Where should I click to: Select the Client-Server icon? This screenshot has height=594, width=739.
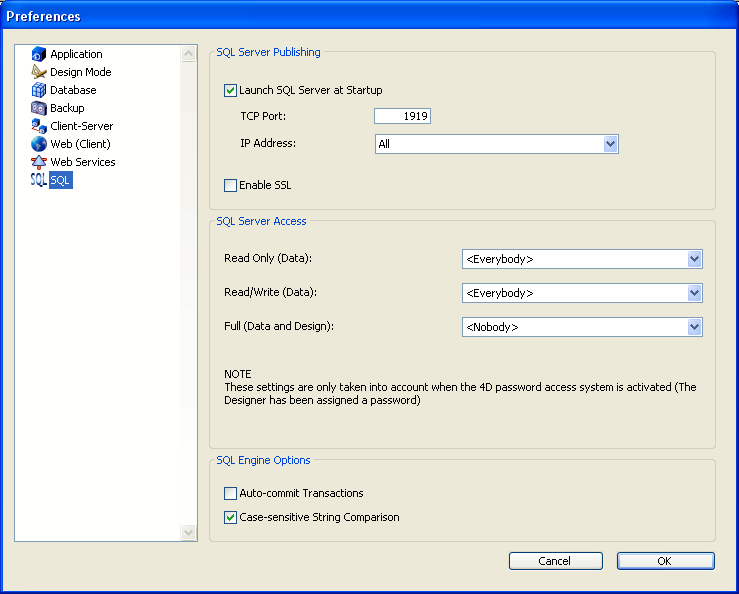coord(39,126)
